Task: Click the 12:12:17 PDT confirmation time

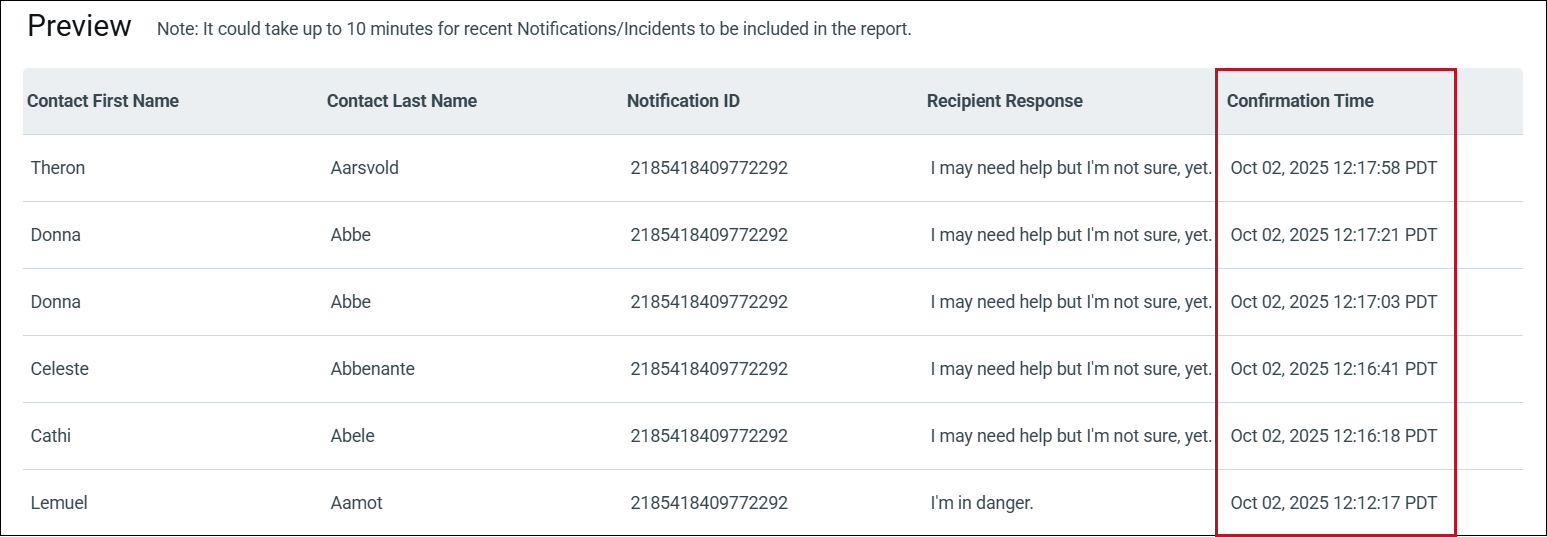Action: [1333, 503]
